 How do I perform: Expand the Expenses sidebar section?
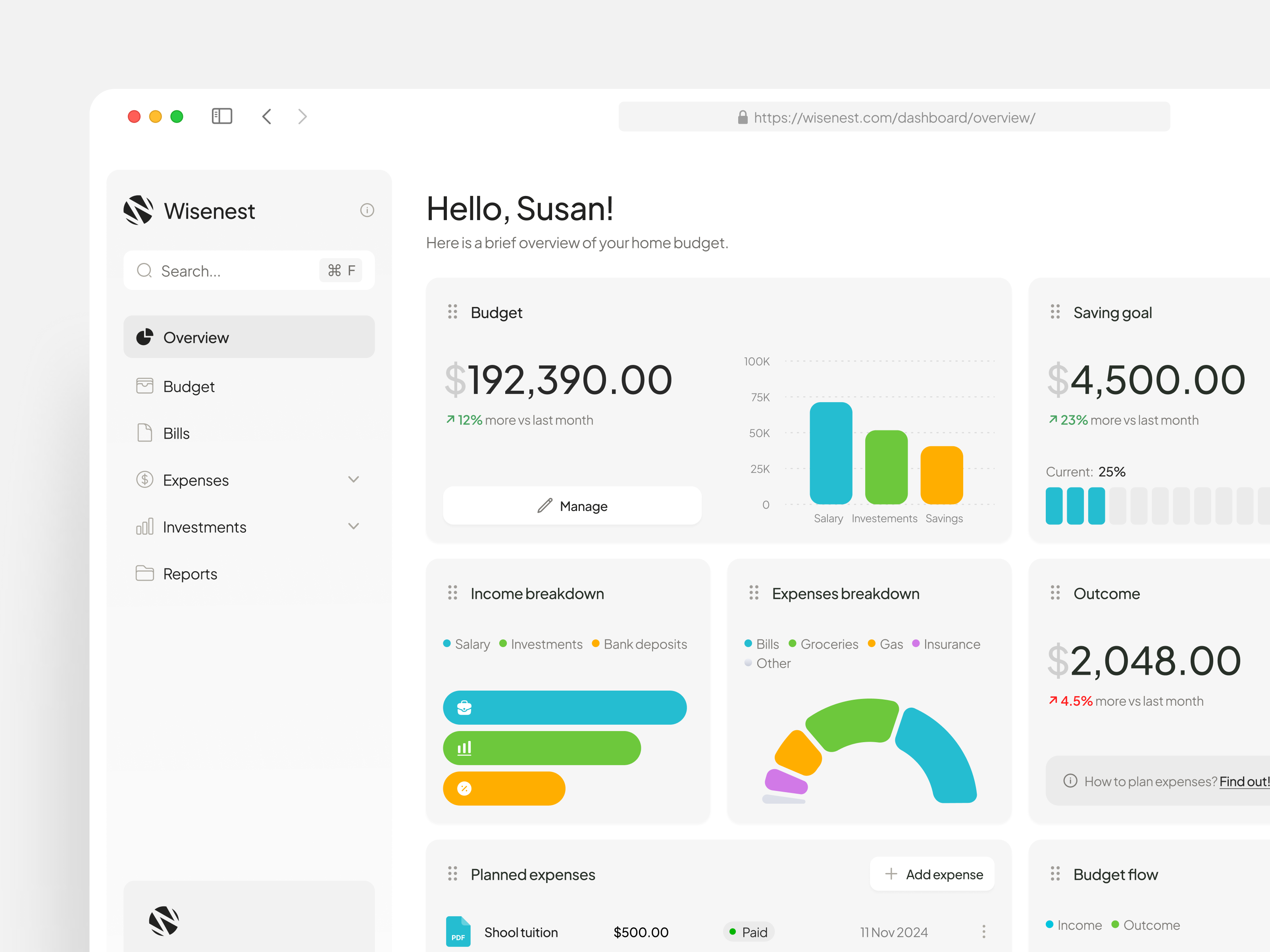click(354, 480)
